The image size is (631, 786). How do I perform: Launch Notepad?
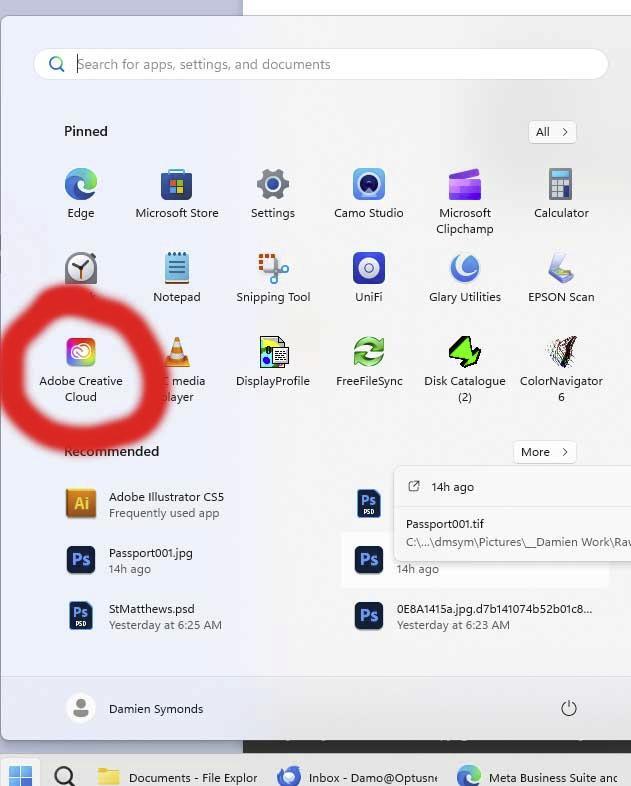(x=176, y=278)
